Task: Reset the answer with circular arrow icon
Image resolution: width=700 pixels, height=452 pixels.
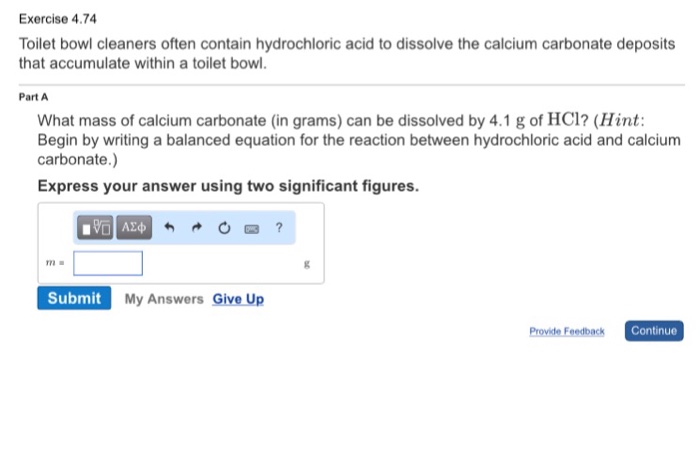Action: click(224, 228)
